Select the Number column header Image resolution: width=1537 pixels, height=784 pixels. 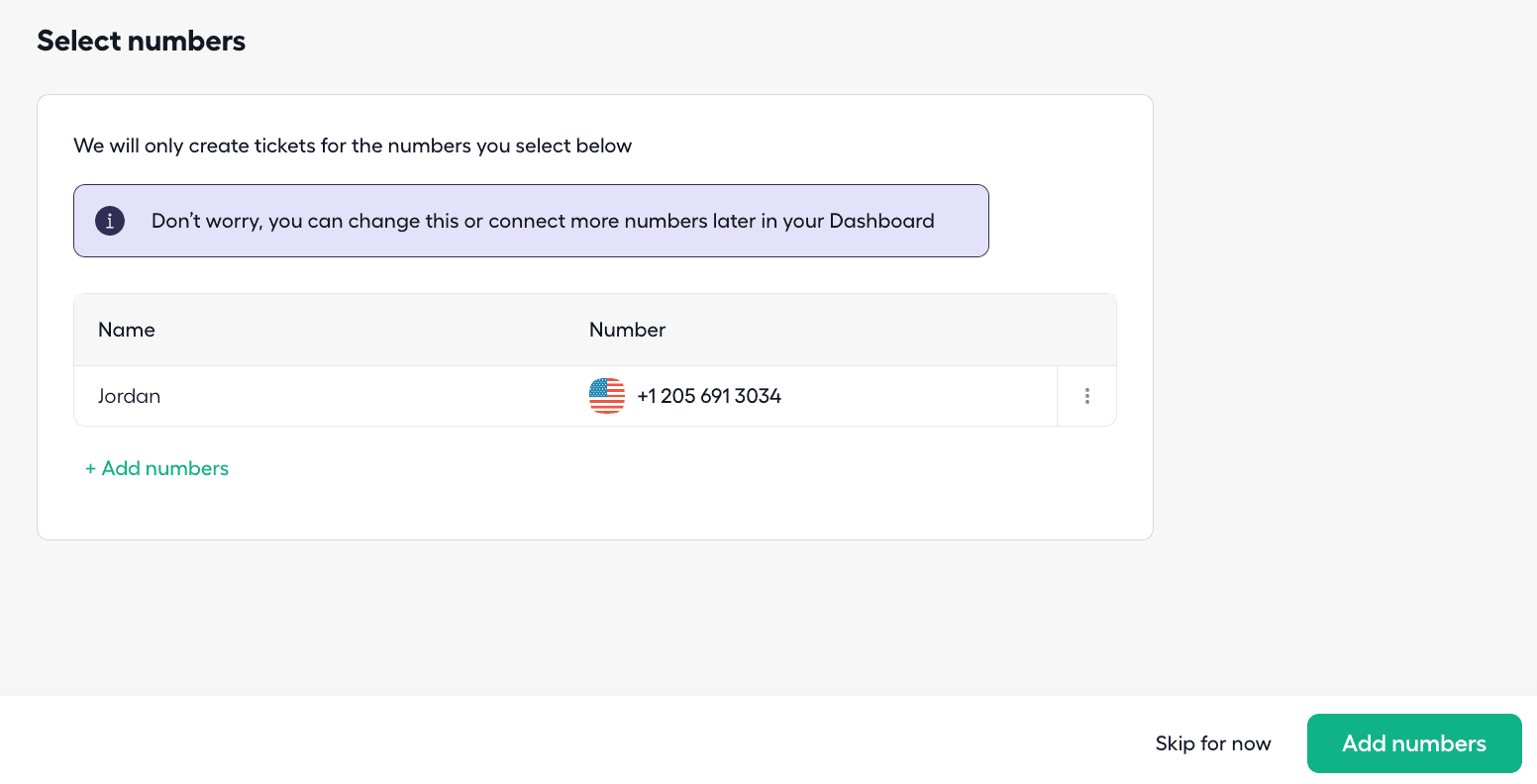click(x=627, y=330)
